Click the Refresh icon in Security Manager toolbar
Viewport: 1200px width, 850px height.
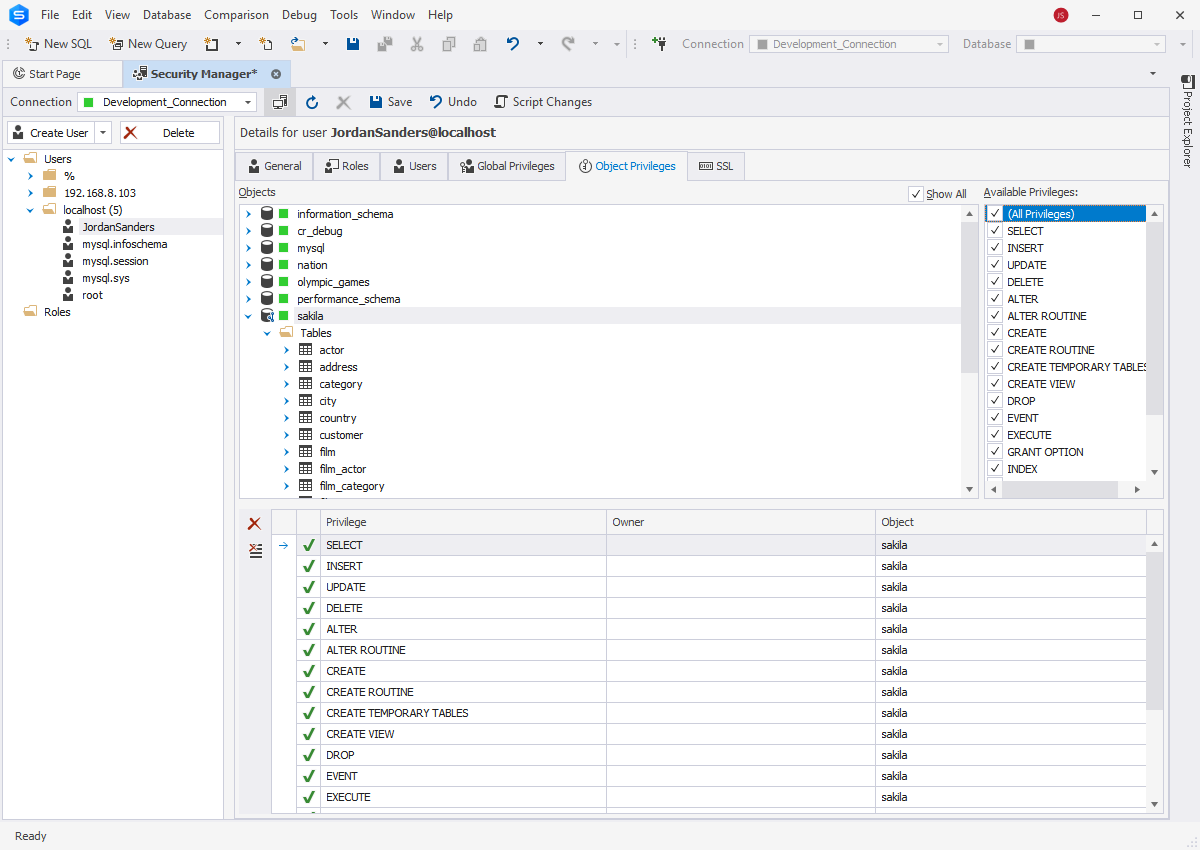[312, 102]
